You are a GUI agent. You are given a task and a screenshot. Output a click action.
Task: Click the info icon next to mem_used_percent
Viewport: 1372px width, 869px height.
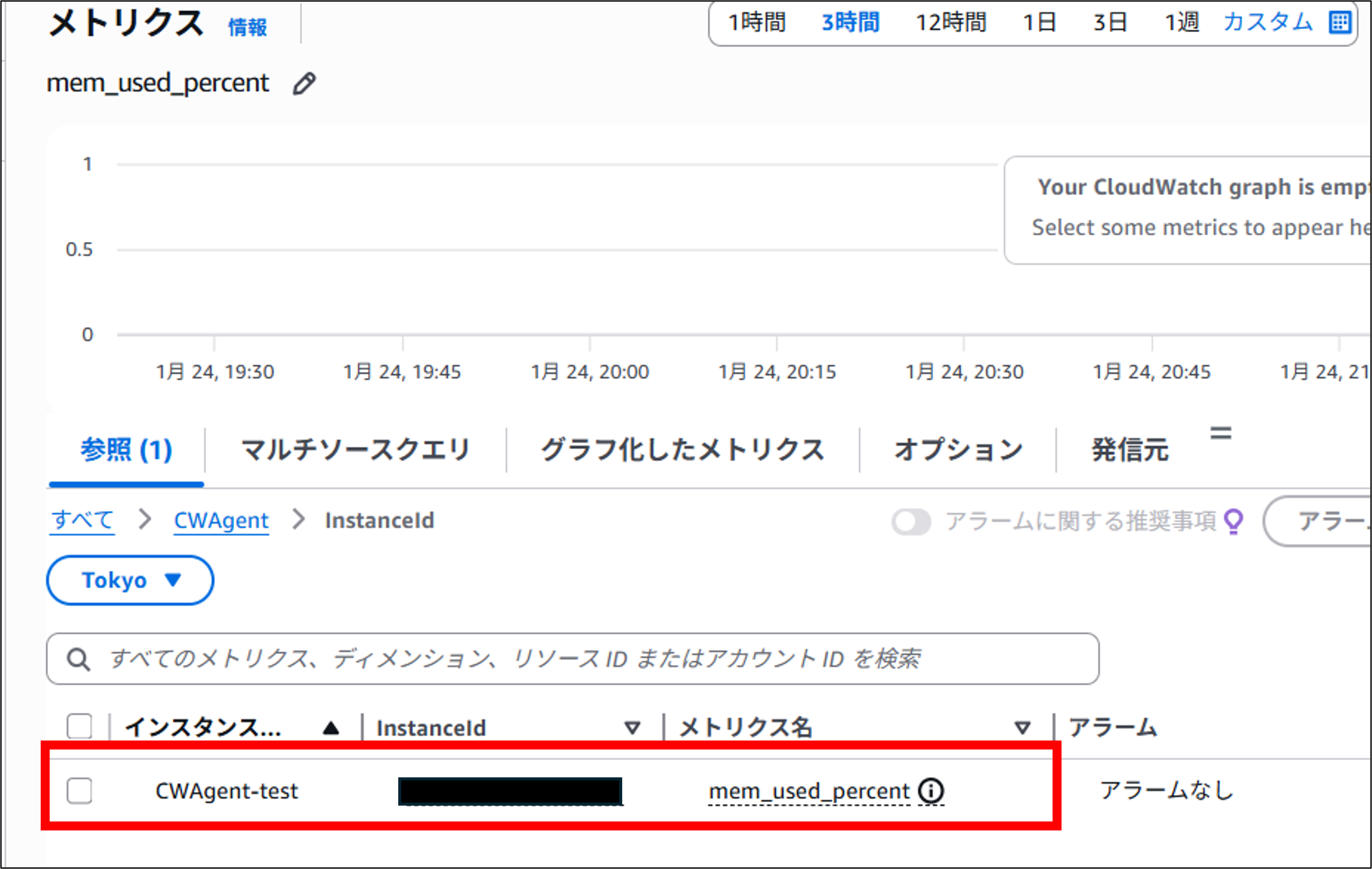coord(931,790)
